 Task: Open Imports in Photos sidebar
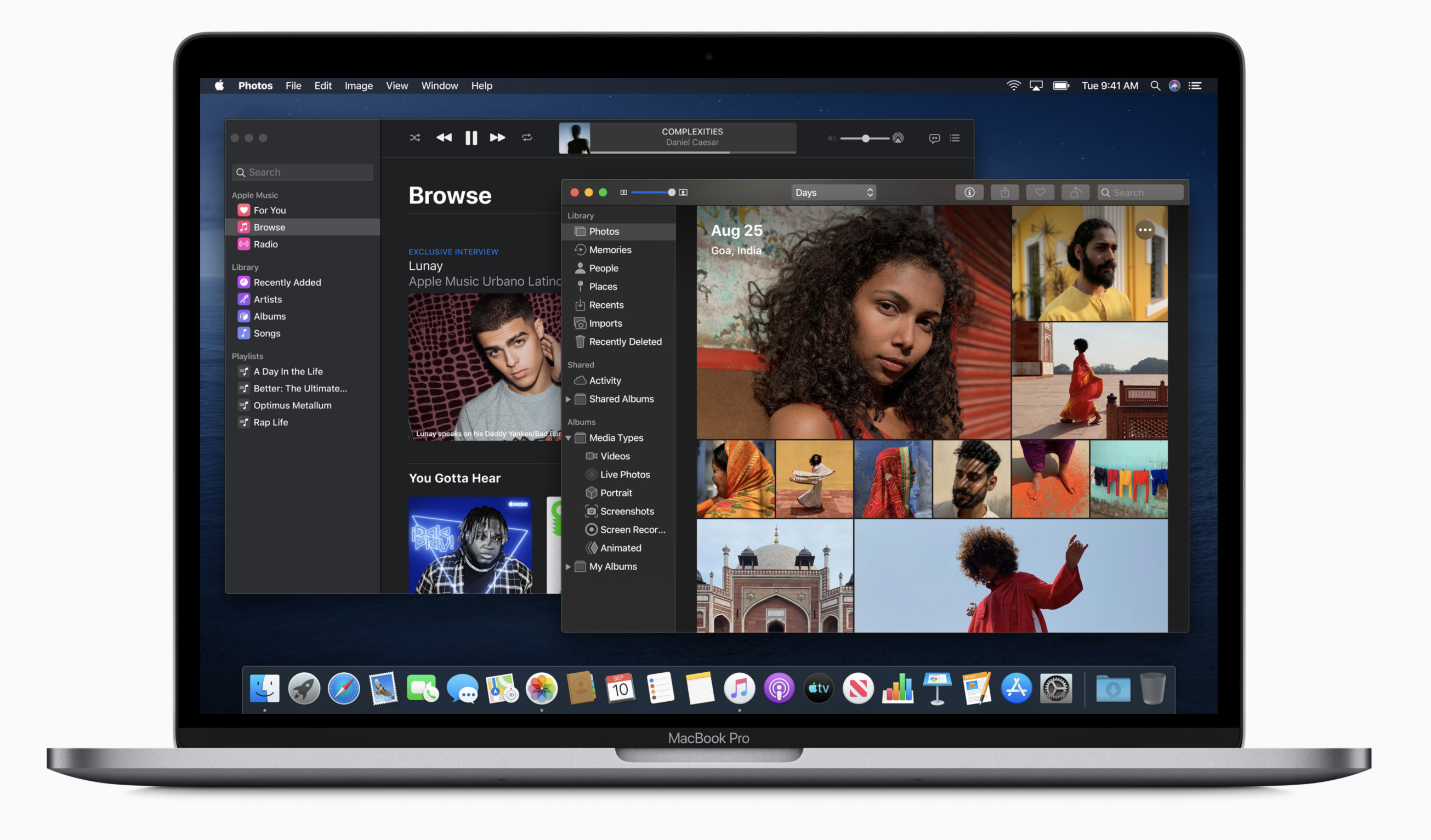[x=618, y=323]
